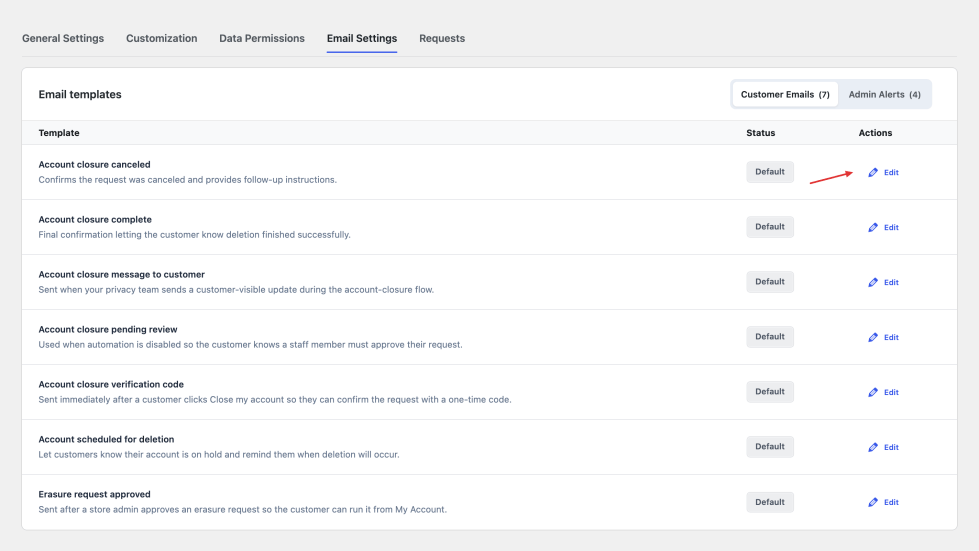Open Edit link for Account closure pending review

pyautogui.click(x=891, y=337)
